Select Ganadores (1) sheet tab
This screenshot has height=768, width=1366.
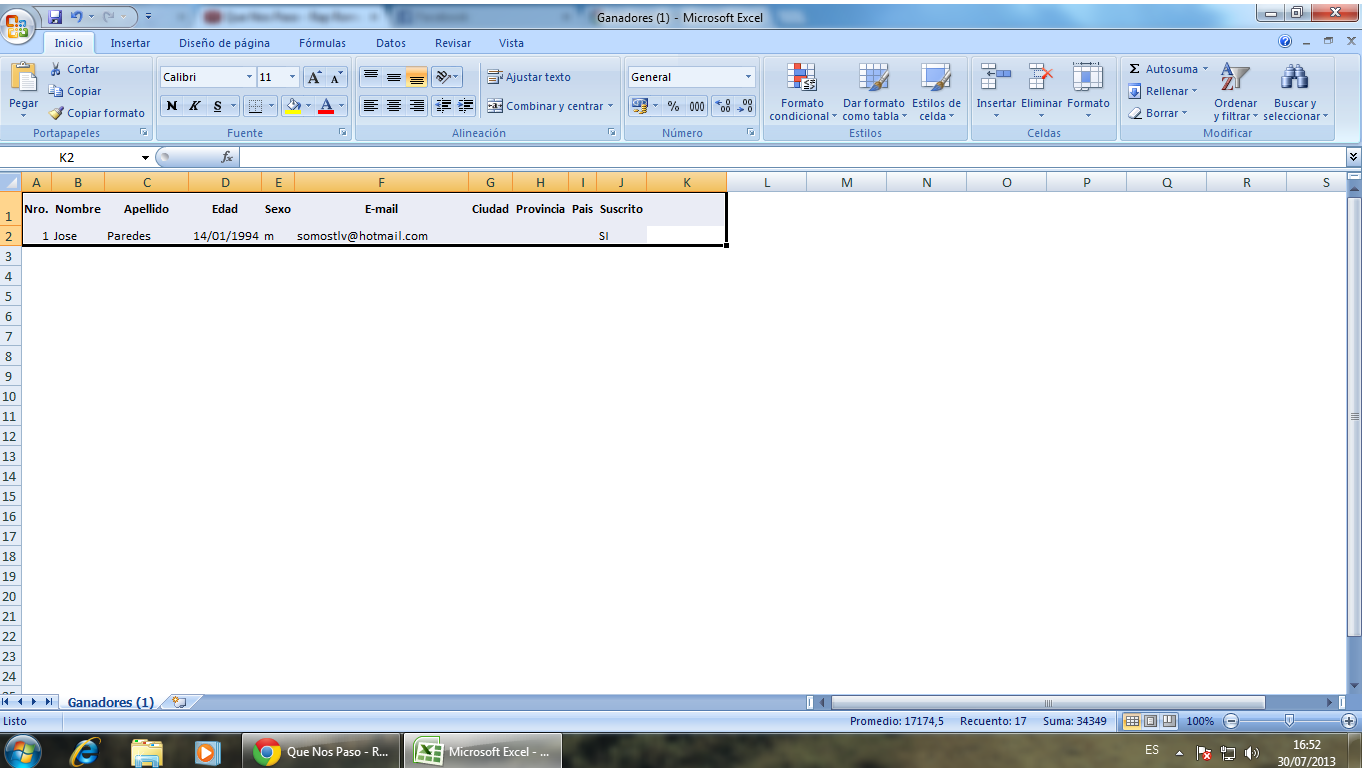click(110, 702)
